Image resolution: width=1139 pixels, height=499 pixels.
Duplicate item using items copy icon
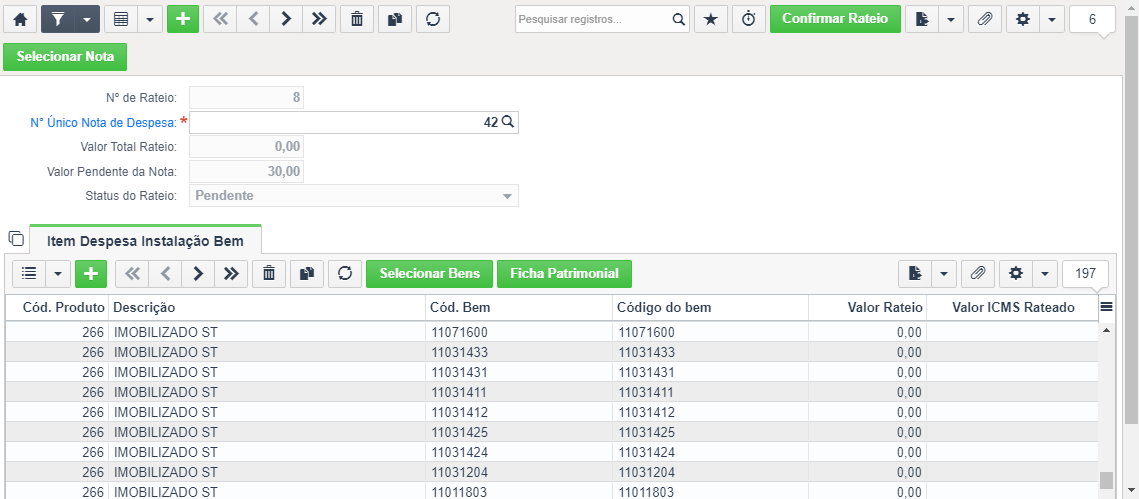(307, 273)
